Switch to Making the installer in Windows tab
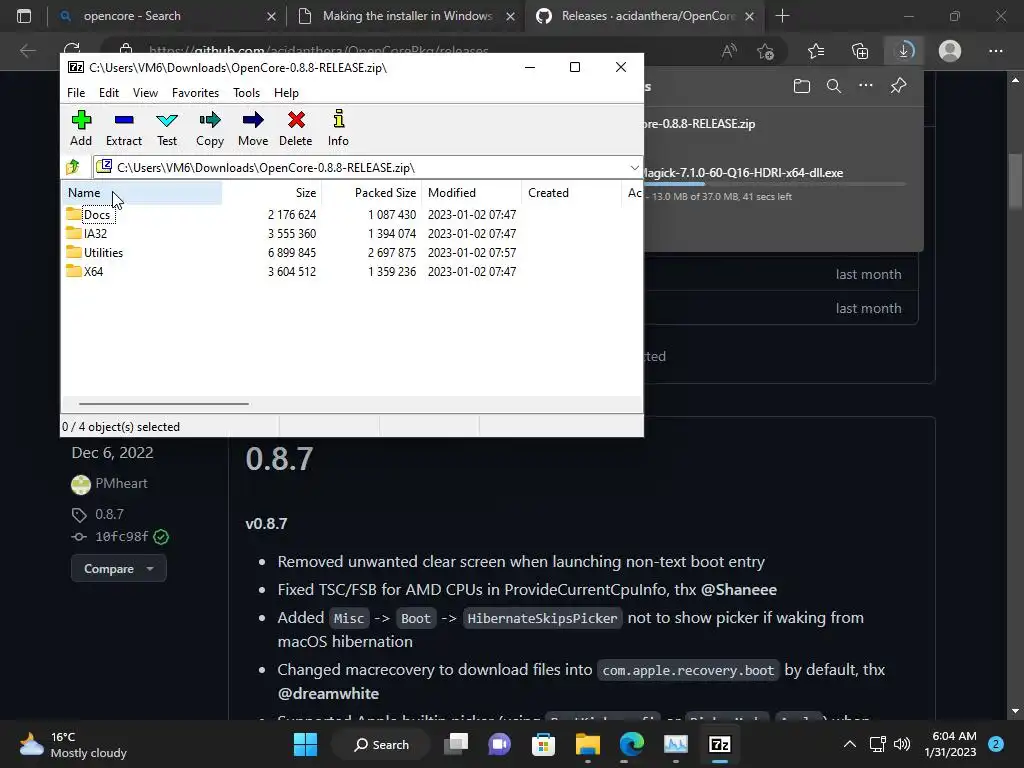The width and height of the screenshot is (1024, 768). tap(407, 16)
